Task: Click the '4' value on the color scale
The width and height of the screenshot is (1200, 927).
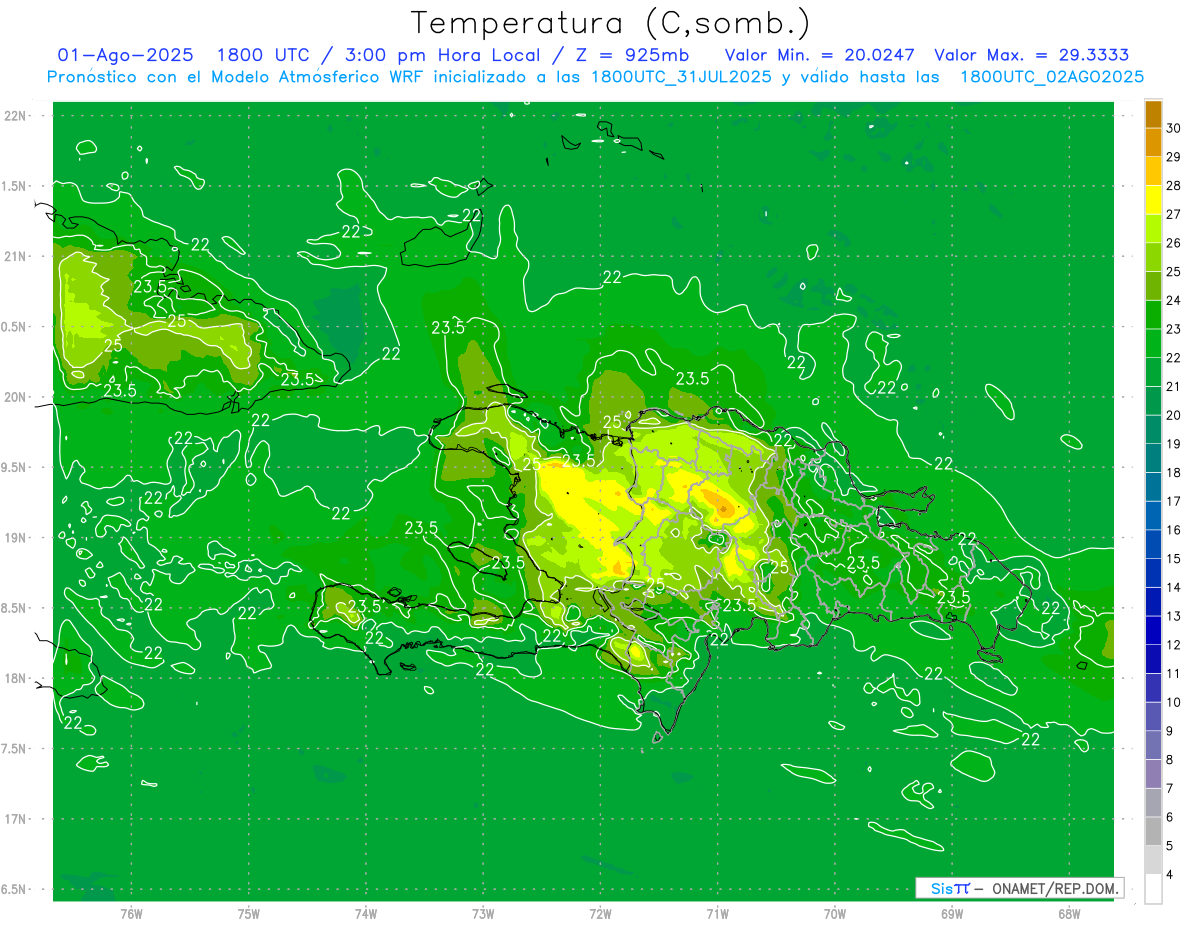Action: (x=1171, y=874)
